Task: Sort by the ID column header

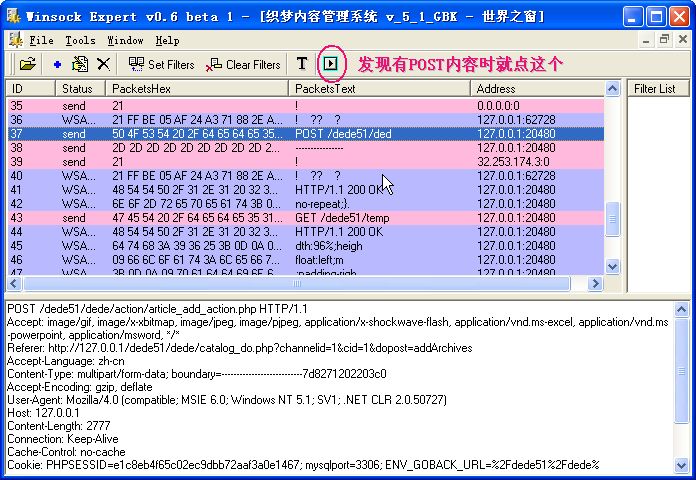Action: [31, 88]
